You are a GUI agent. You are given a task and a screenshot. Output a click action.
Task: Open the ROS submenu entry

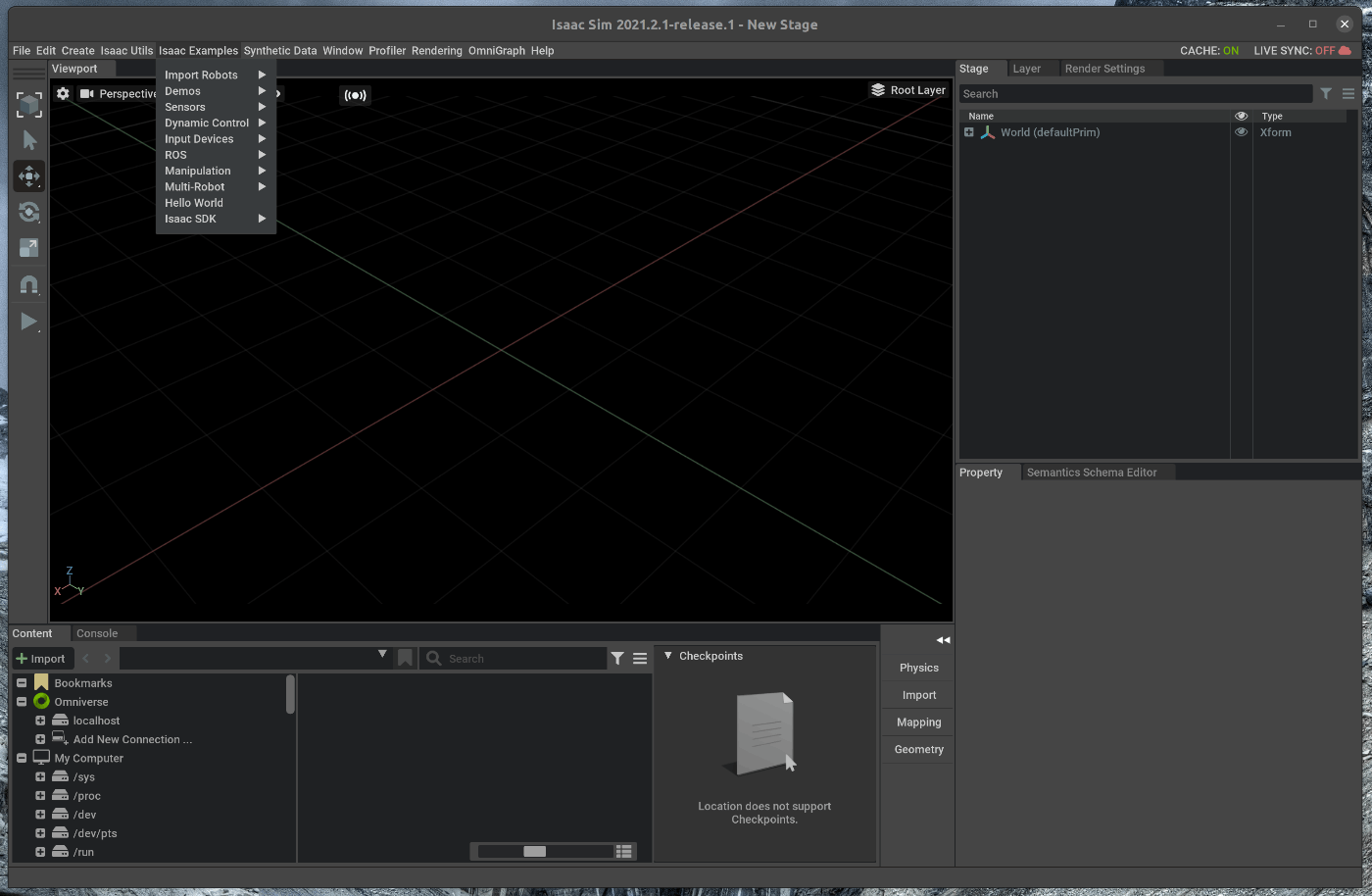(216, 155)
